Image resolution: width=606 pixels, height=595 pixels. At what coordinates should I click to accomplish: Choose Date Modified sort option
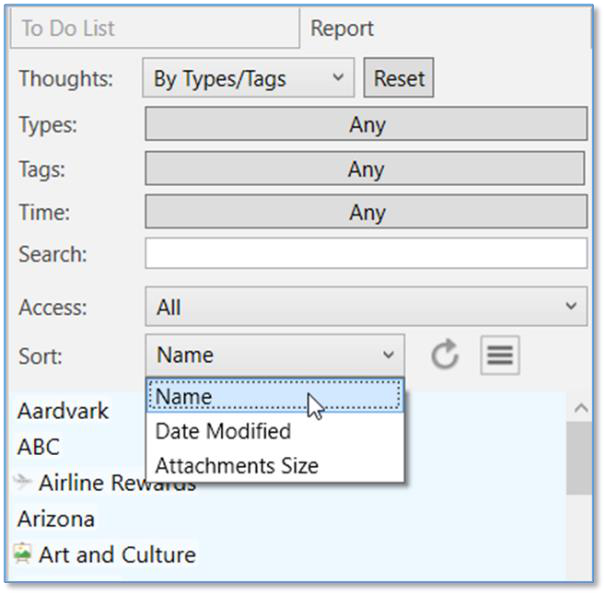(x=222, y=431)
